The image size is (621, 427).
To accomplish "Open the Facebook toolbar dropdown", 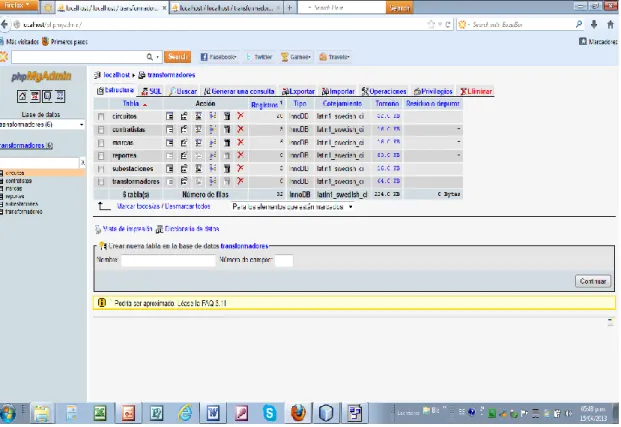I will [218, 57].
